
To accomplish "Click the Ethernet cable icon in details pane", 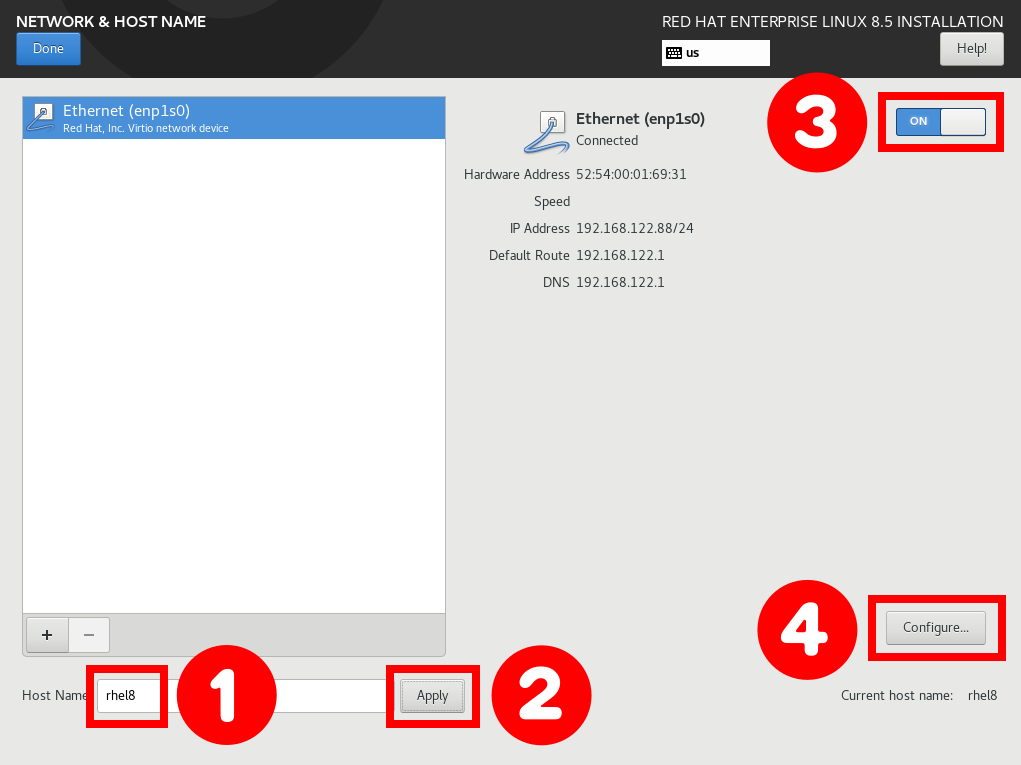I will tap(547, 132).
